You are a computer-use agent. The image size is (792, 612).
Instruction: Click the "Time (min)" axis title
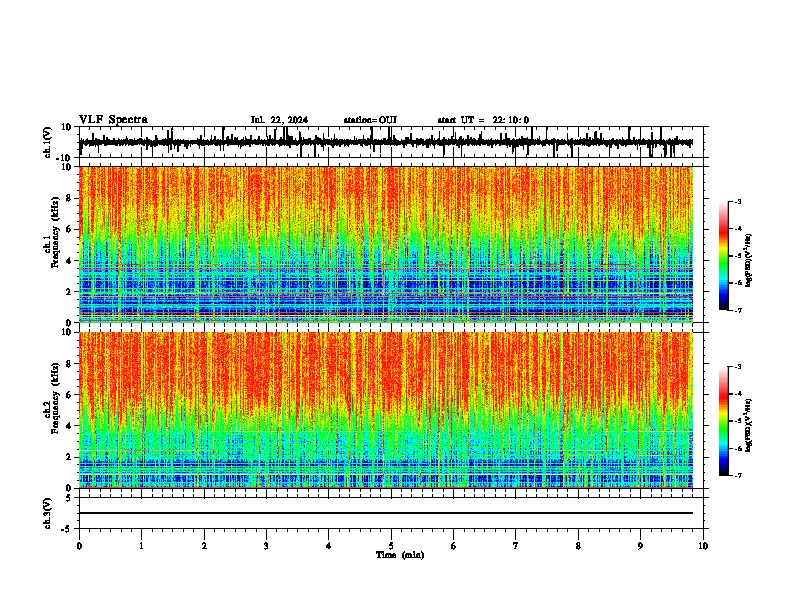(400, 555)
